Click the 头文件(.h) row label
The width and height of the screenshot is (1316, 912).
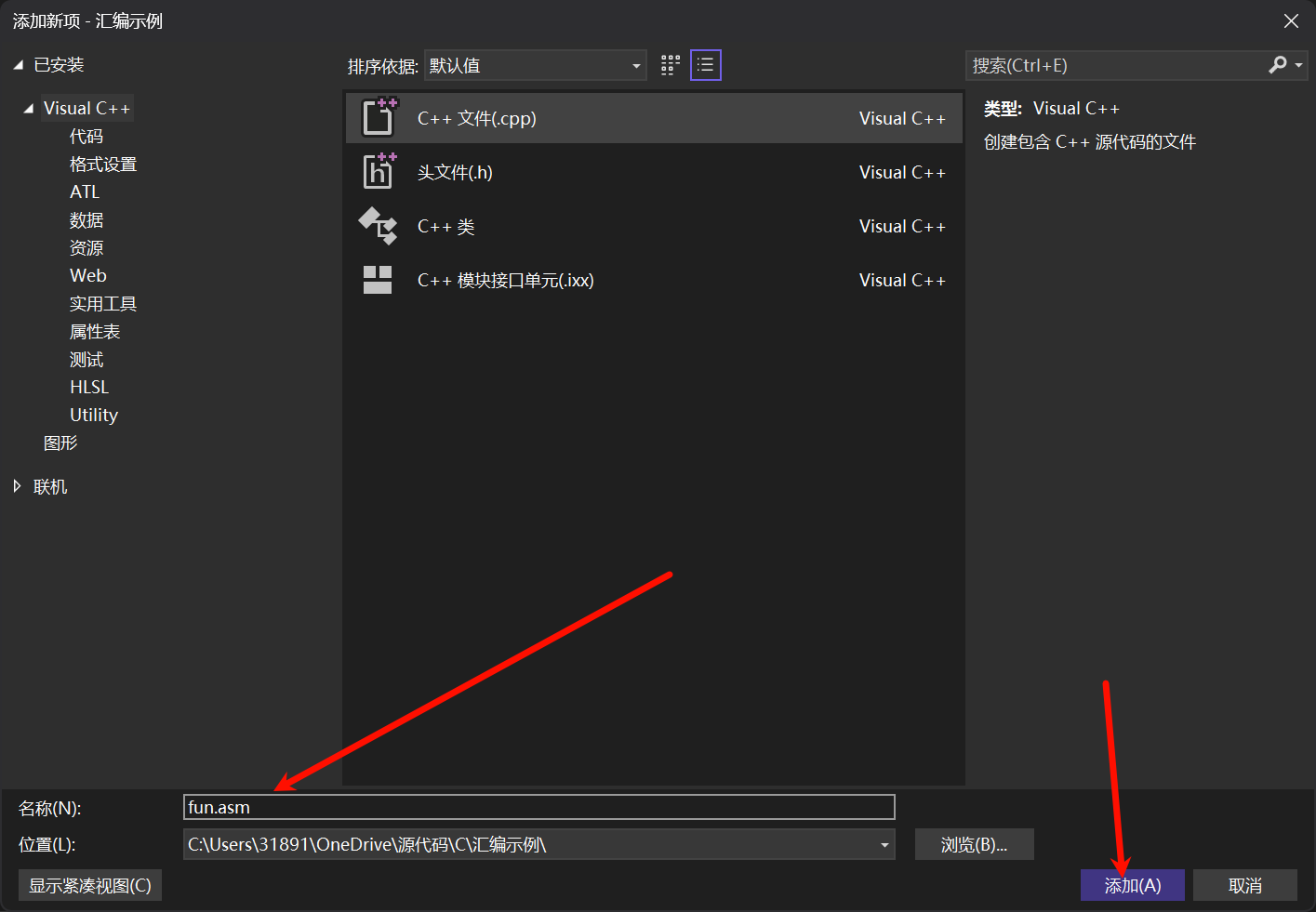click(455, 173)
